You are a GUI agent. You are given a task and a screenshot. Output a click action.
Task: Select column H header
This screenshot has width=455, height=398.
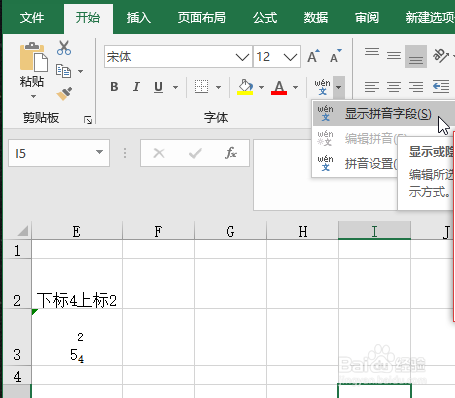[x=303, y=231]
